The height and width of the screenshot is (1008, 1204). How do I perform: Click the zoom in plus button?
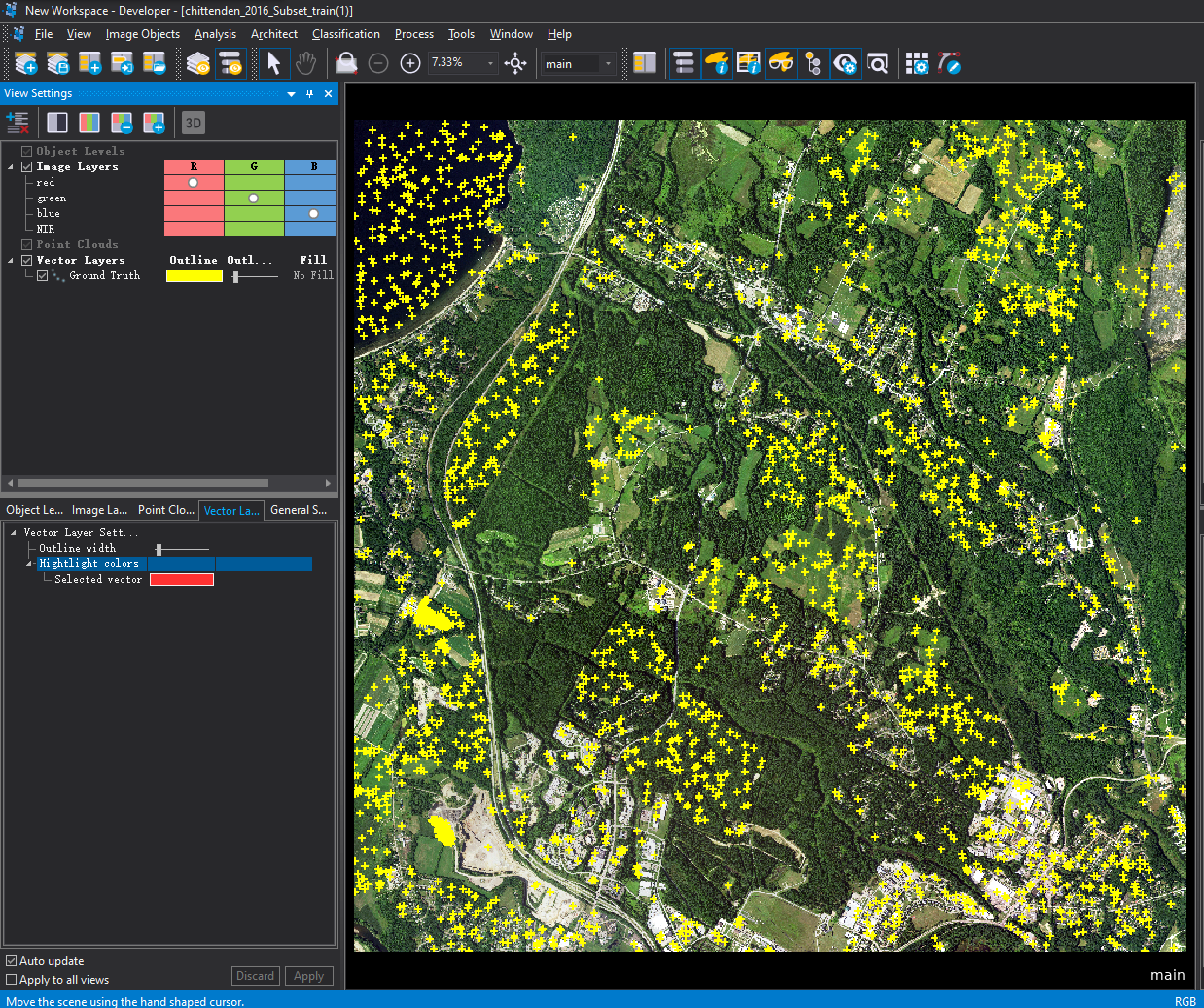(x=410, y=63)
